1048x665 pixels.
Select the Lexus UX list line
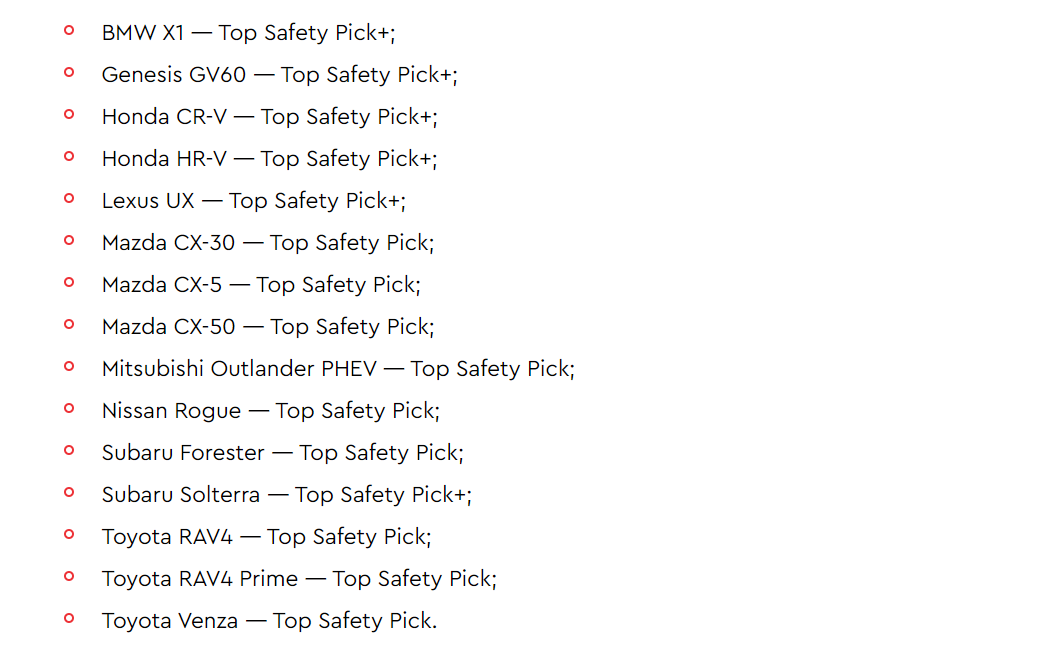click(254, 201)
